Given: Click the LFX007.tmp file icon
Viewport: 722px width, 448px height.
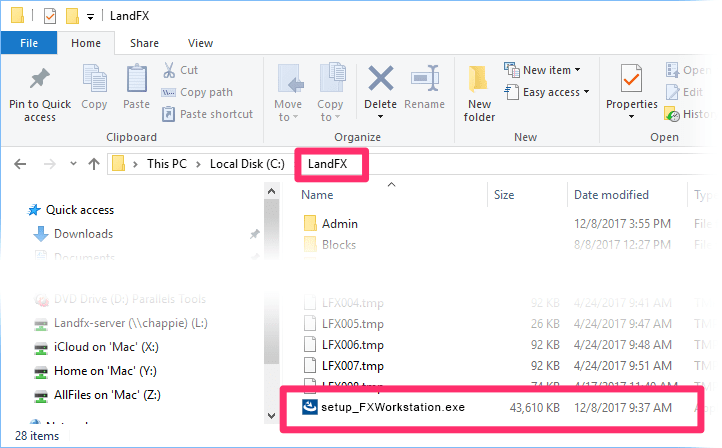Looking at the screenshot, I should click(x=310, y=365).
